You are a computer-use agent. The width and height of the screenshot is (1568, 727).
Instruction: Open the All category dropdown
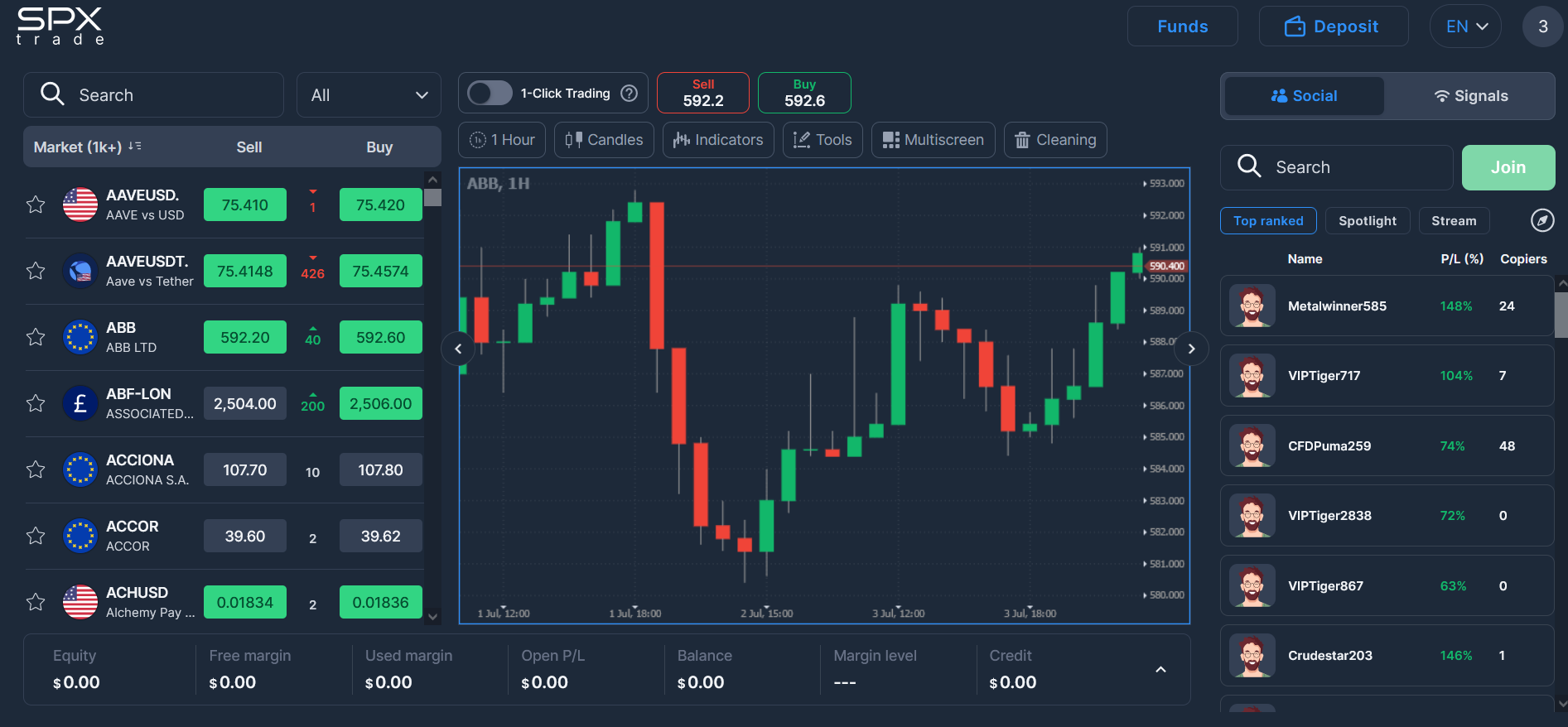tap(369, 95)
